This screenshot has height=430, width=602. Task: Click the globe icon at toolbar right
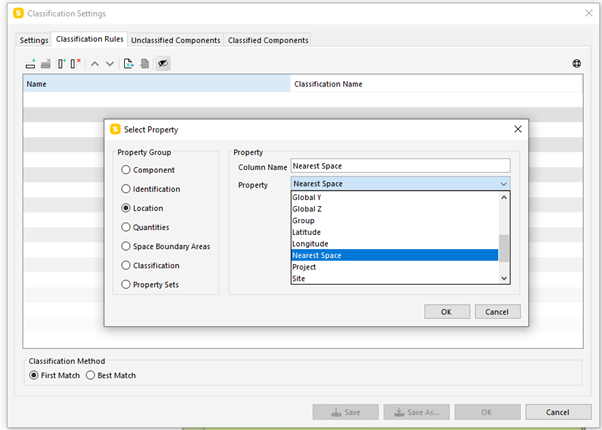[577, 64]
